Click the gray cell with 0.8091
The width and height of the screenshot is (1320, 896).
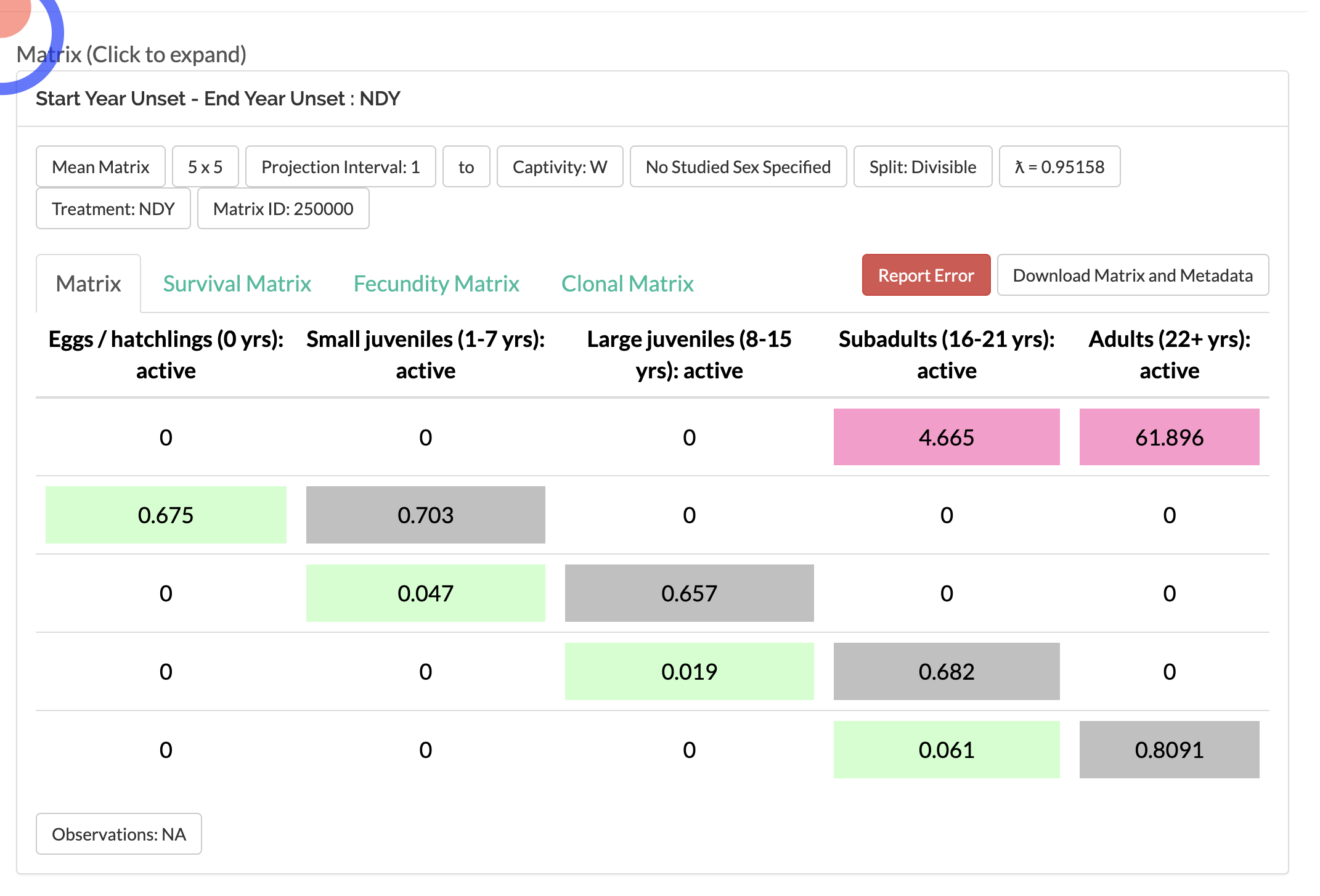[1169, 749]
